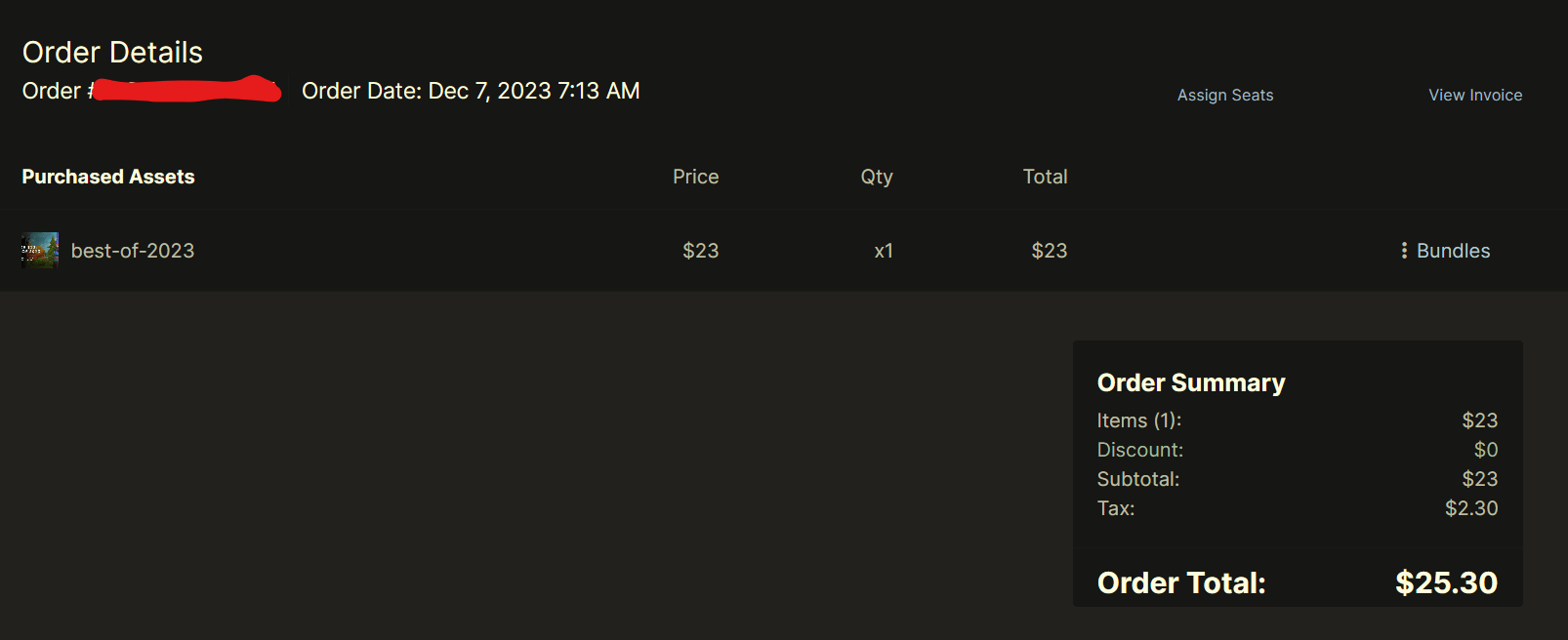Click the Subtotal label in Order Summary

(x=1137, y=479)
